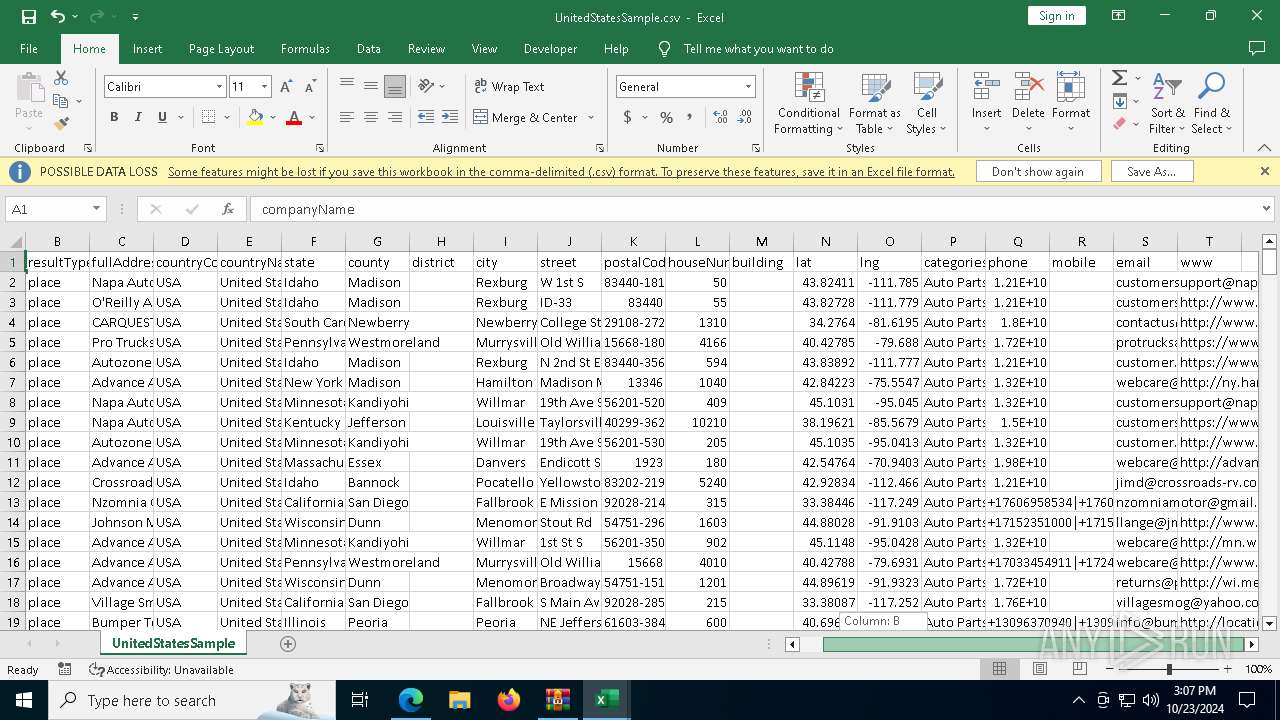Click the horizontal scrollbar thumb
The image size is (1280, 720).
1035,644
